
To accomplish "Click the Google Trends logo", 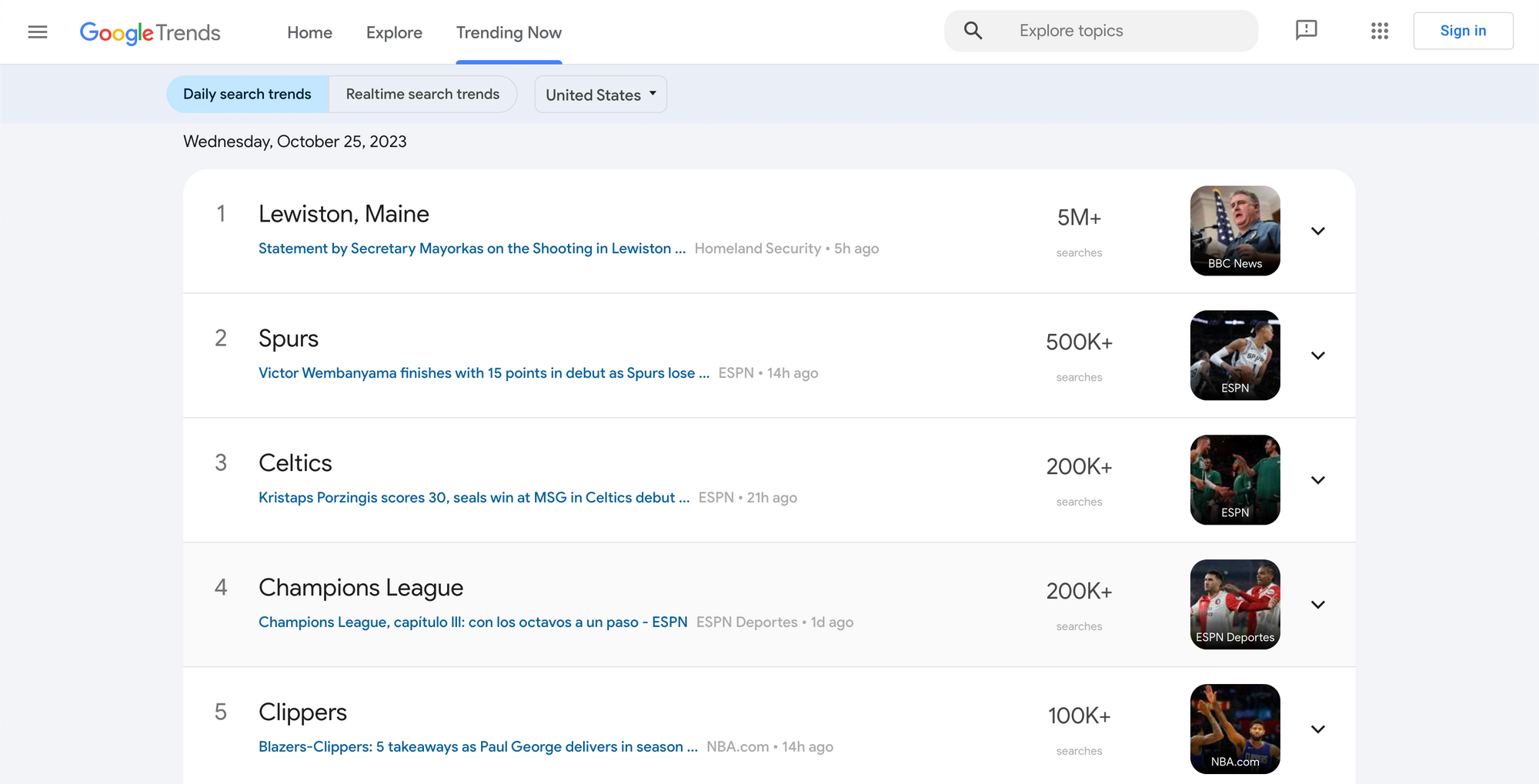I will point(150,32).
